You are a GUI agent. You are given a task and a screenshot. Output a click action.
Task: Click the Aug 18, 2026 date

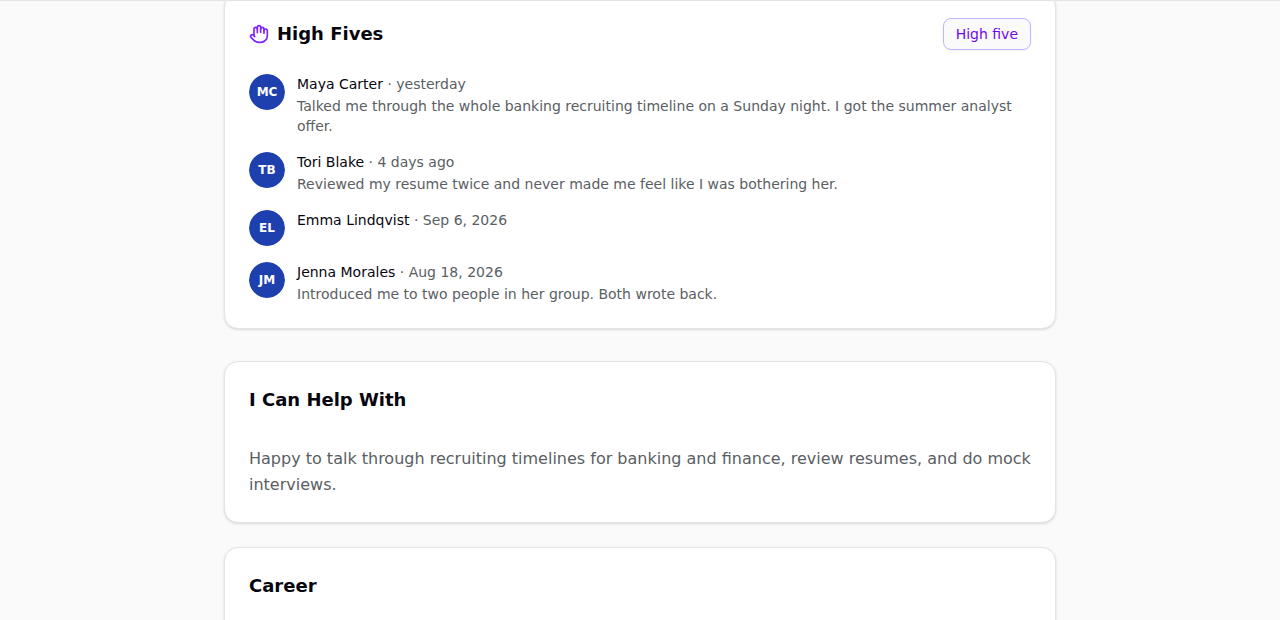pyautogui.click(x=456, y=272)
